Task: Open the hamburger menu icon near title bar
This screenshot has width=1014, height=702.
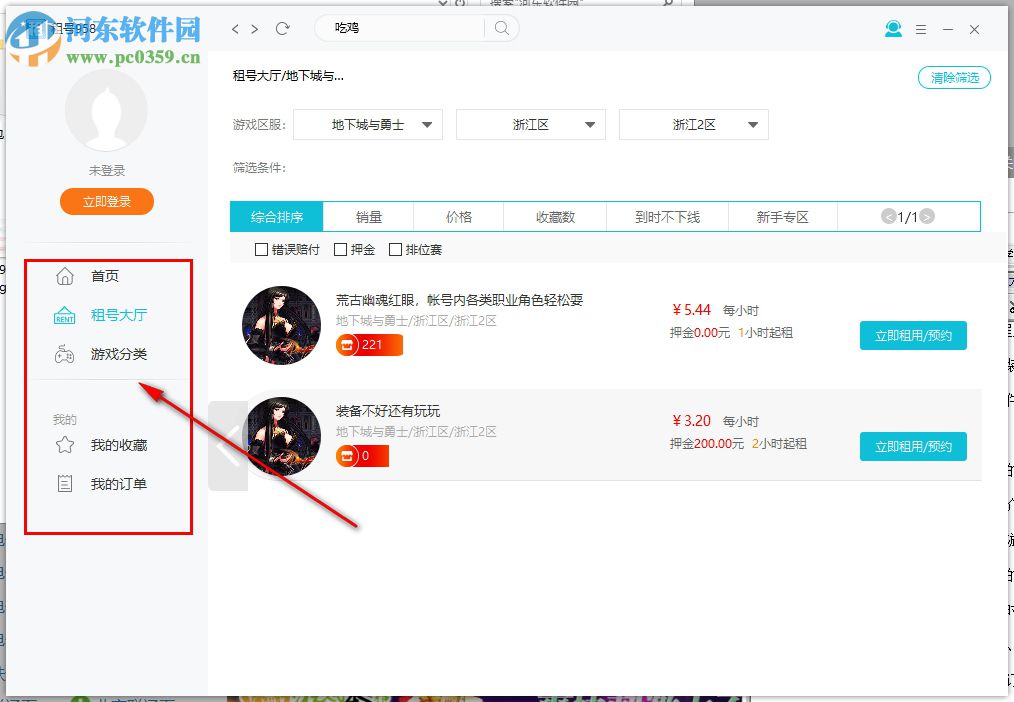Action: pos(921,29)
